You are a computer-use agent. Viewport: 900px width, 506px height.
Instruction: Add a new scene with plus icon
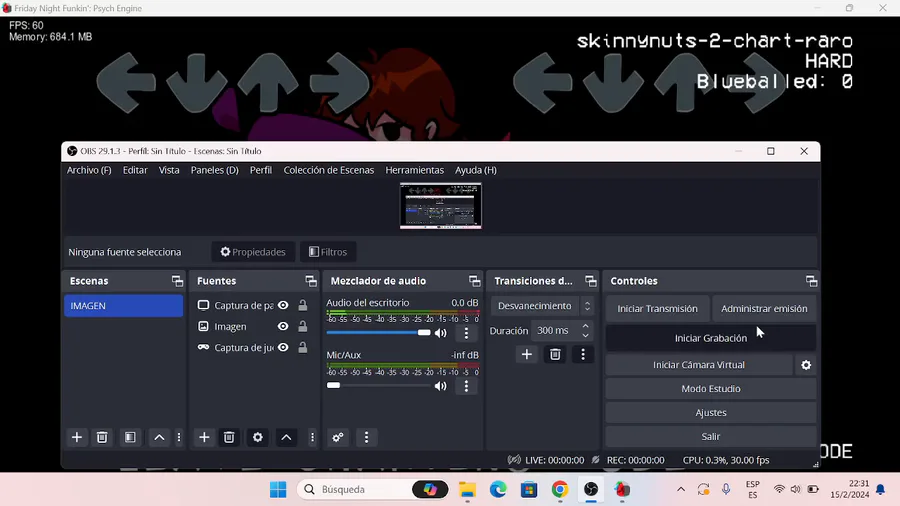coord(76,437)
